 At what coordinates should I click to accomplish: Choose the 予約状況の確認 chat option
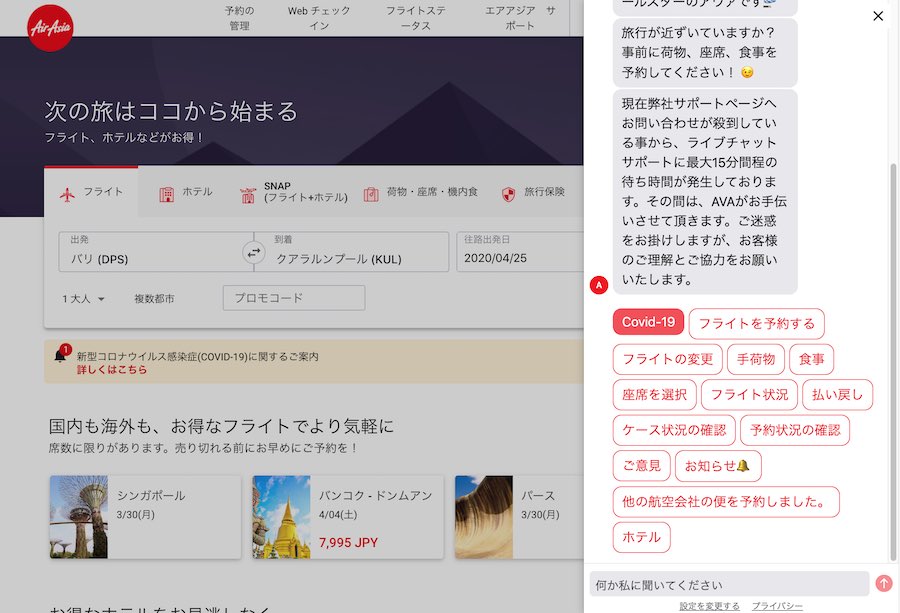(795, 430)
